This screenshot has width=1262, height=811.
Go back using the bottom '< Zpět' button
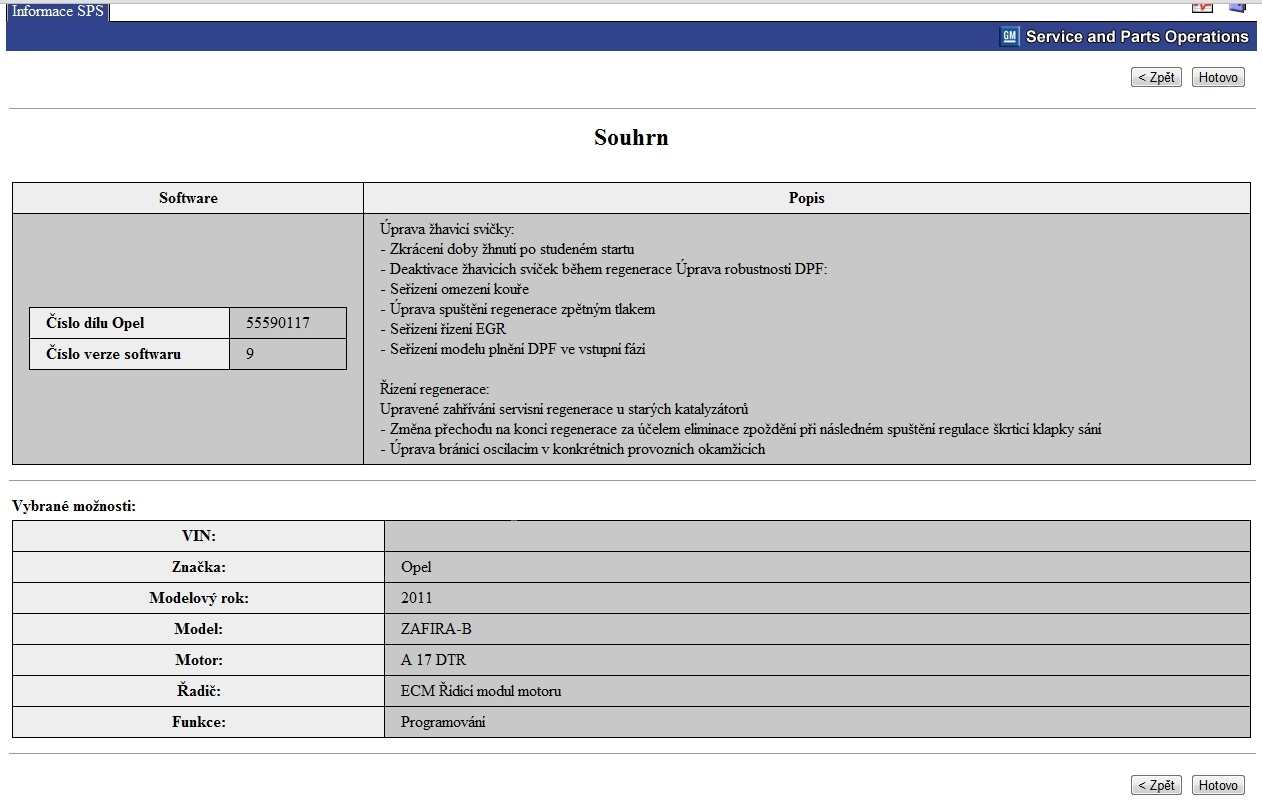(1156, 785)
